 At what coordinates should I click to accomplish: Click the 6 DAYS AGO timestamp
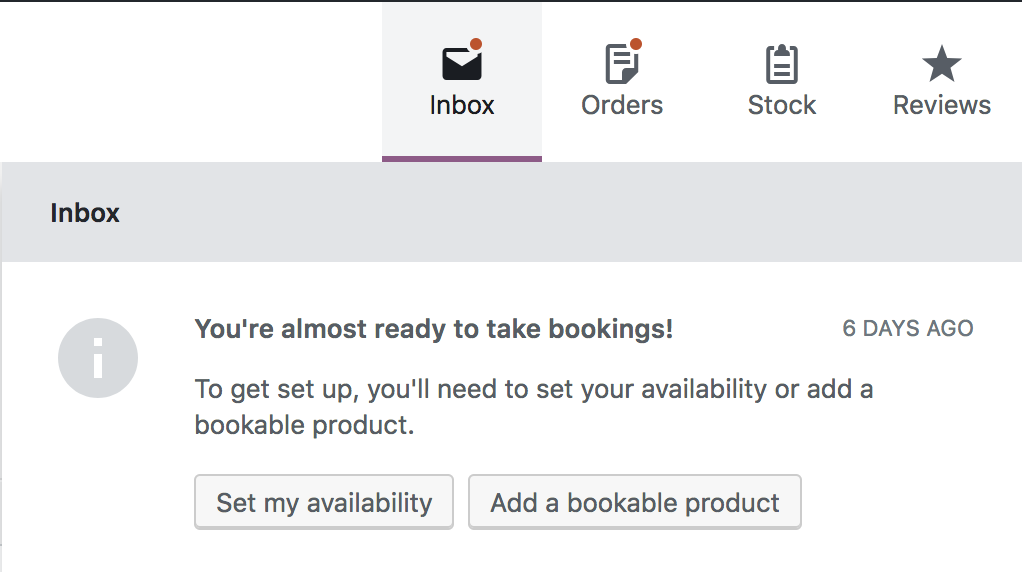(x=907, y=328)
